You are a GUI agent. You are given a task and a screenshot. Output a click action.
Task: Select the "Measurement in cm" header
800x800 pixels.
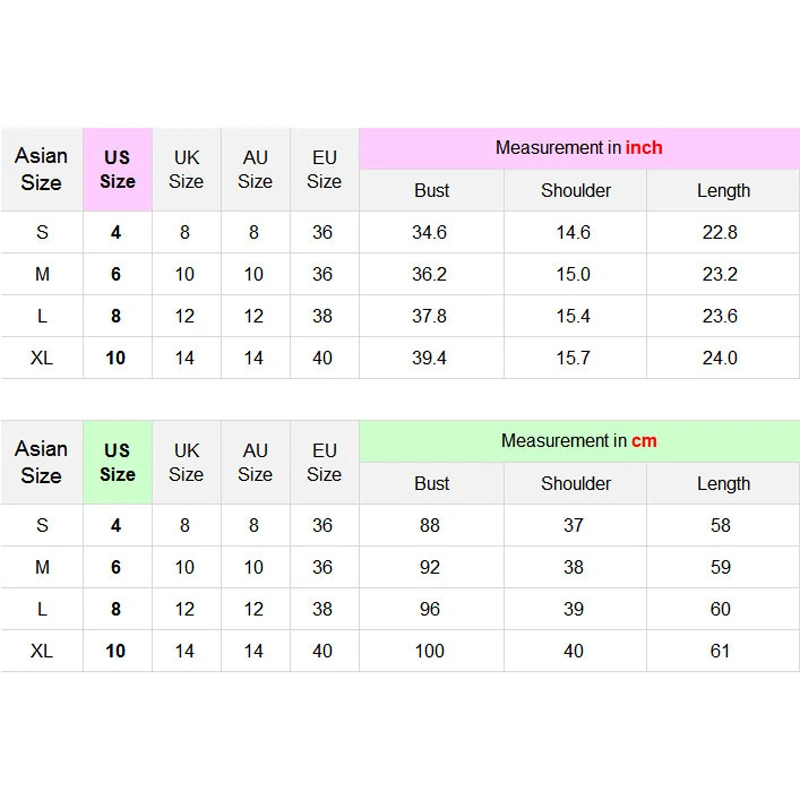(579, 441)
